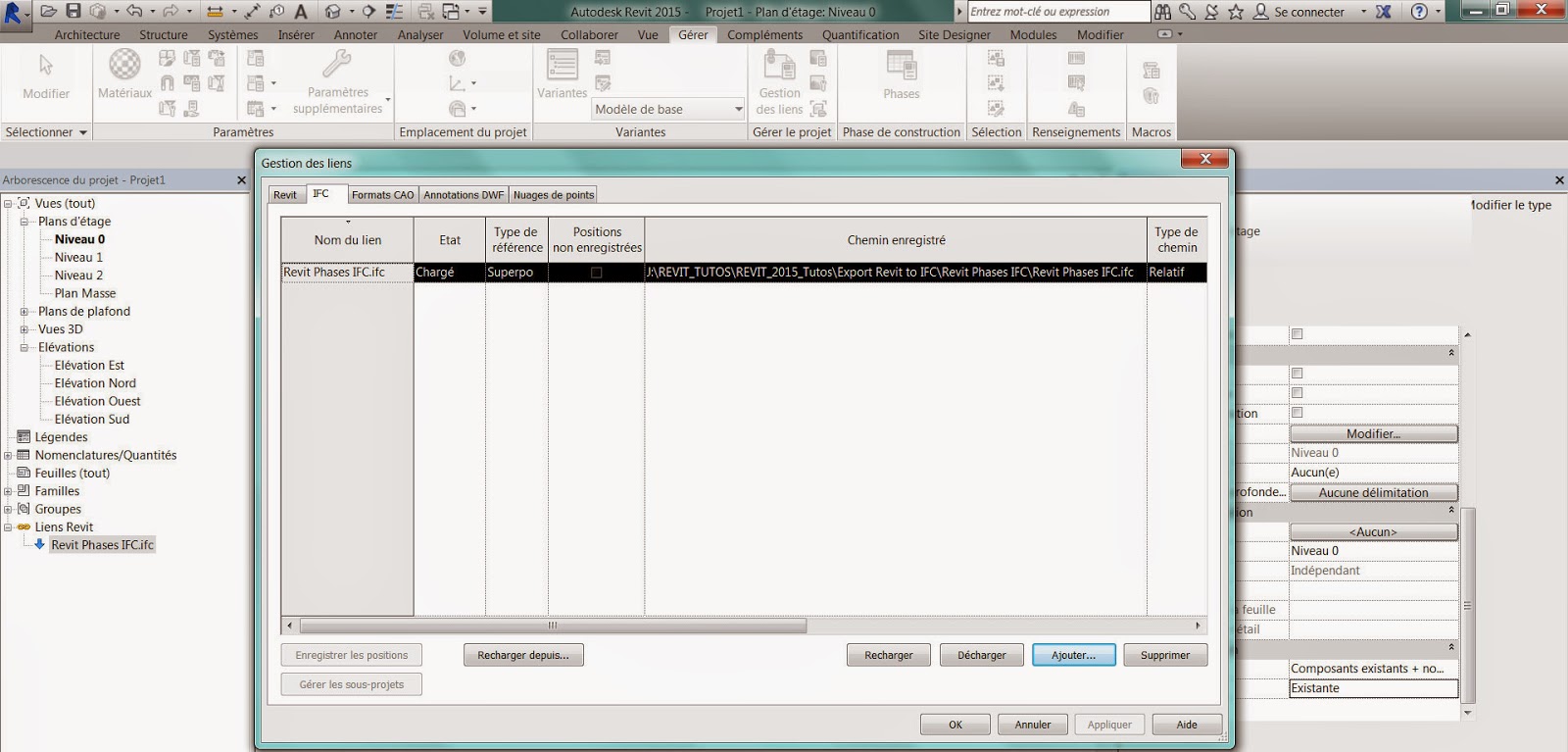Open the Sélectionner panel dropdown
This screenshot has height=752, width=1568.
(45, 132)
